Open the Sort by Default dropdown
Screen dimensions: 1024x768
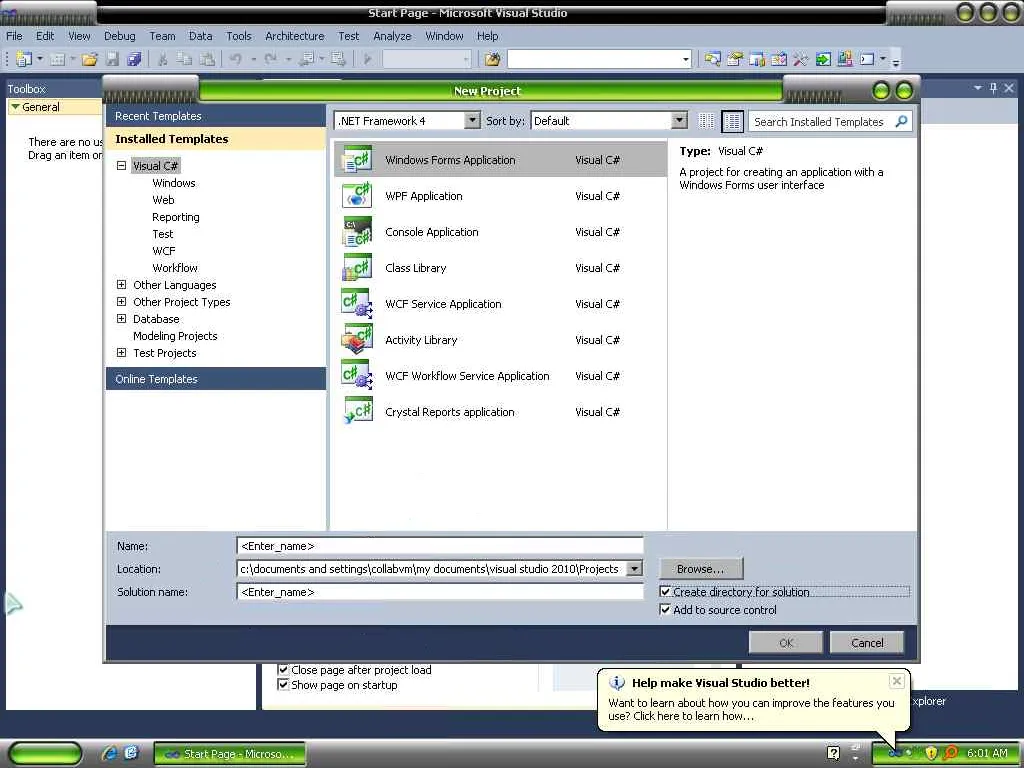coord(679,120)
